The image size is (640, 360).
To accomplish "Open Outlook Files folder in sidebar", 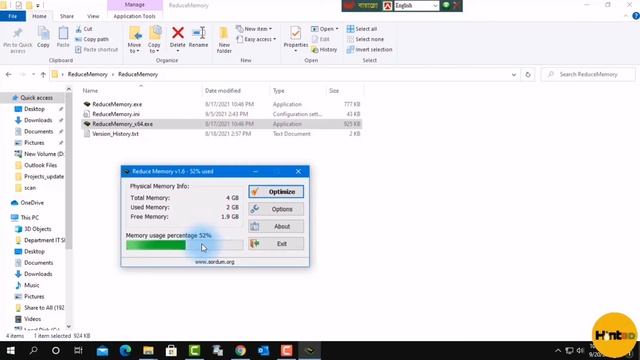I will [40, 165].
